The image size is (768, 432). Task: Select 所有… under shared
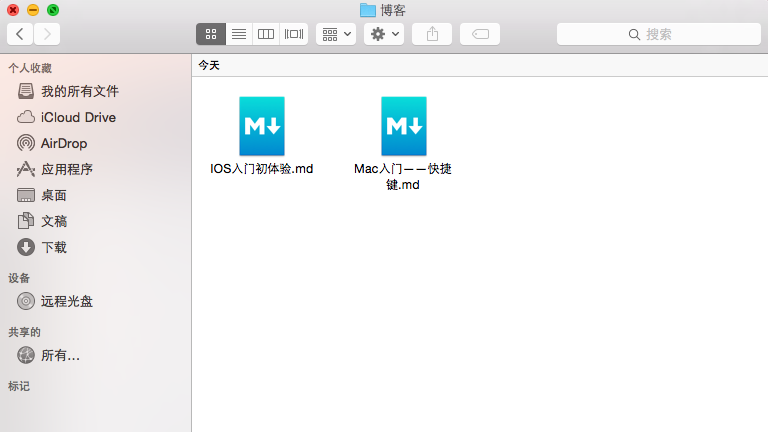96,355
